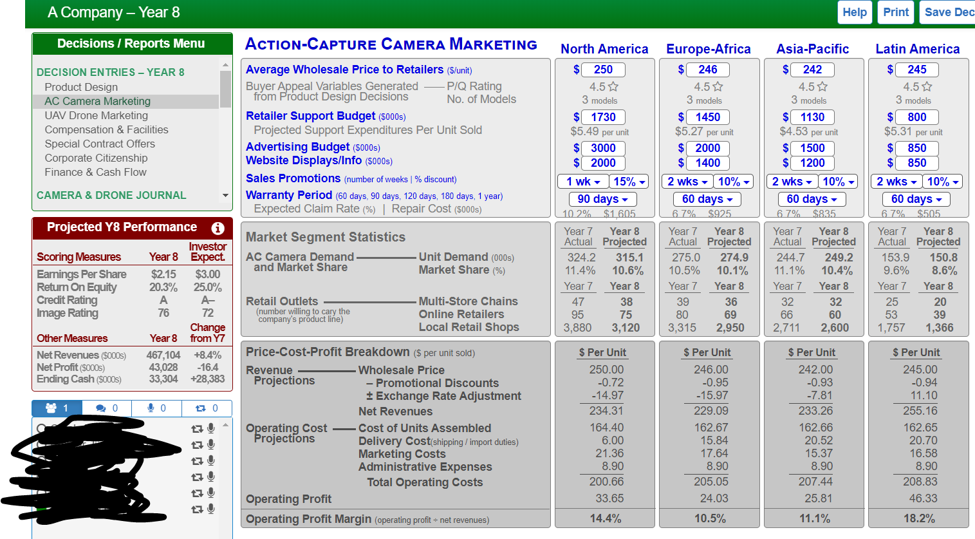Open Compensation & Facilities menu entry
The height and width of the screenshot is (539, 975).
coord(106,130)
